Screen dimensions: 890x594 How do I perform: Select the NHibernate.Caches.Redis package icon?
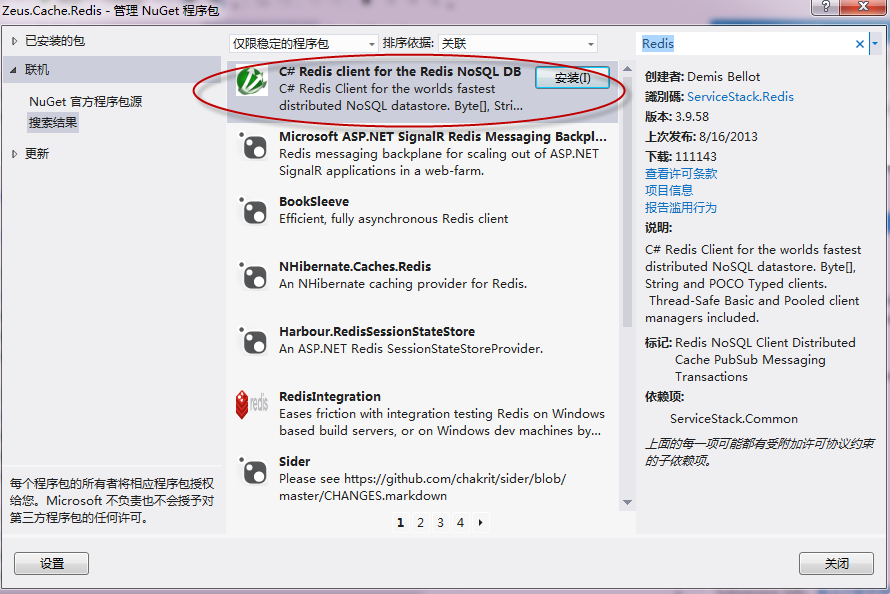(252, 276)
